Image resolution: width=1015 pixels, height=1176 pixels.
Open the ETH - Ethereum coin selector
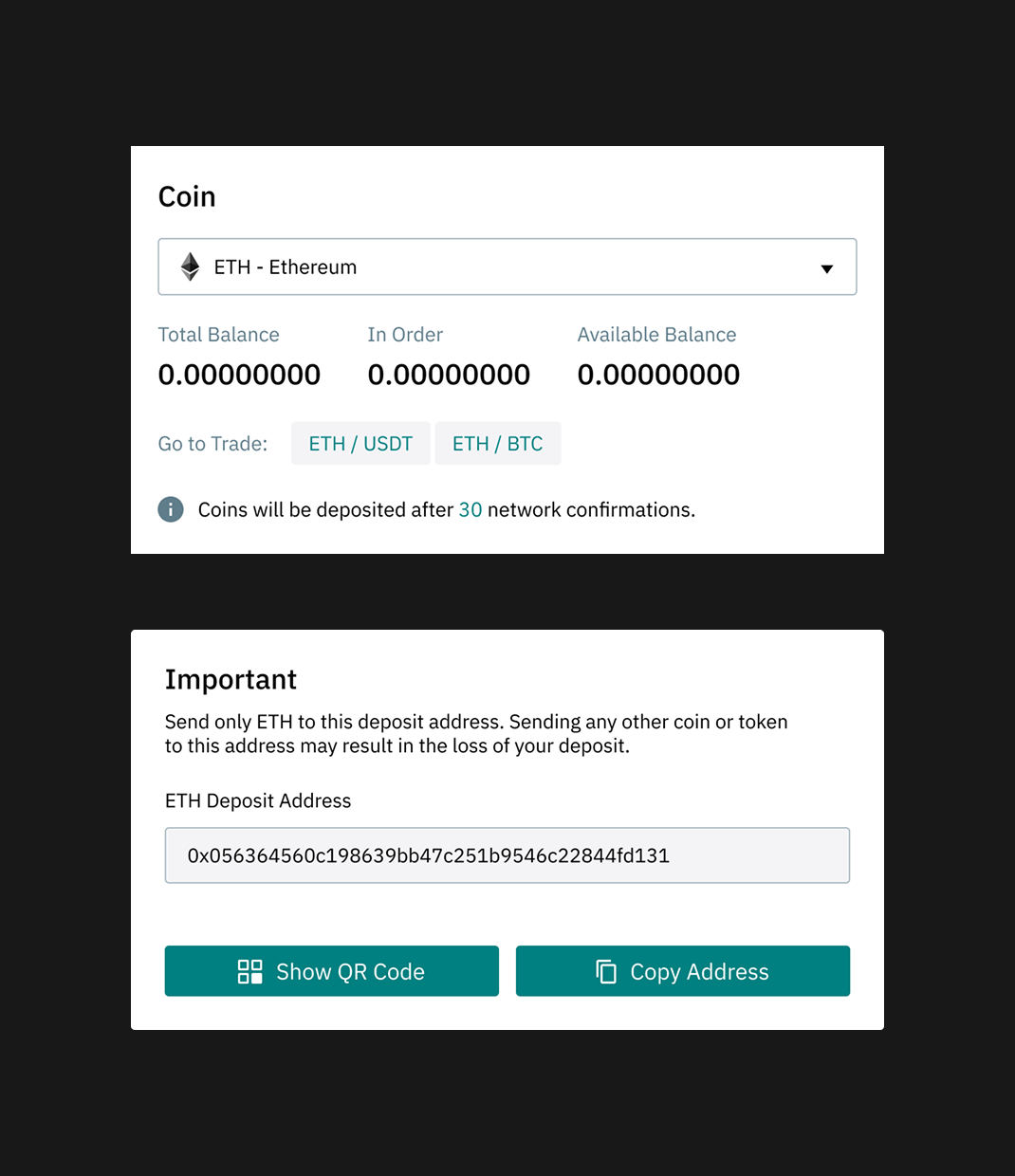[507, 267]
